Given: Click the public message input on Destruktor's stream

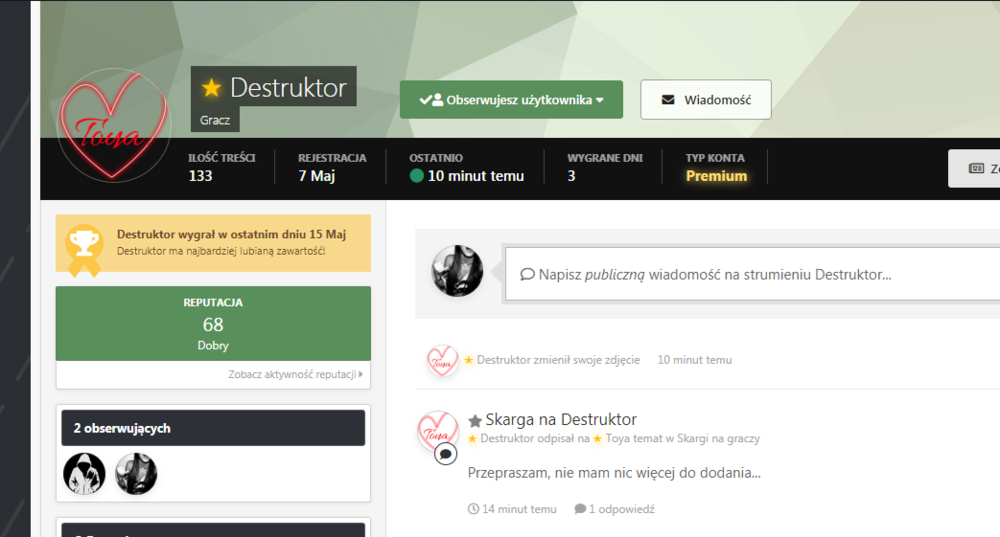Looking at the screenshot, I should tap(753, 274).
